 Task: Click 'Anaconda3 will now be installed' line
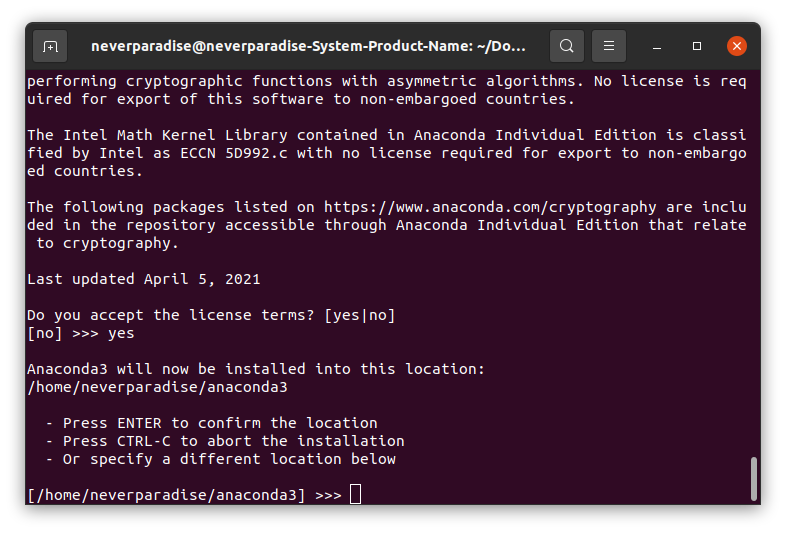pyautogui.click(x=256, y=369)
